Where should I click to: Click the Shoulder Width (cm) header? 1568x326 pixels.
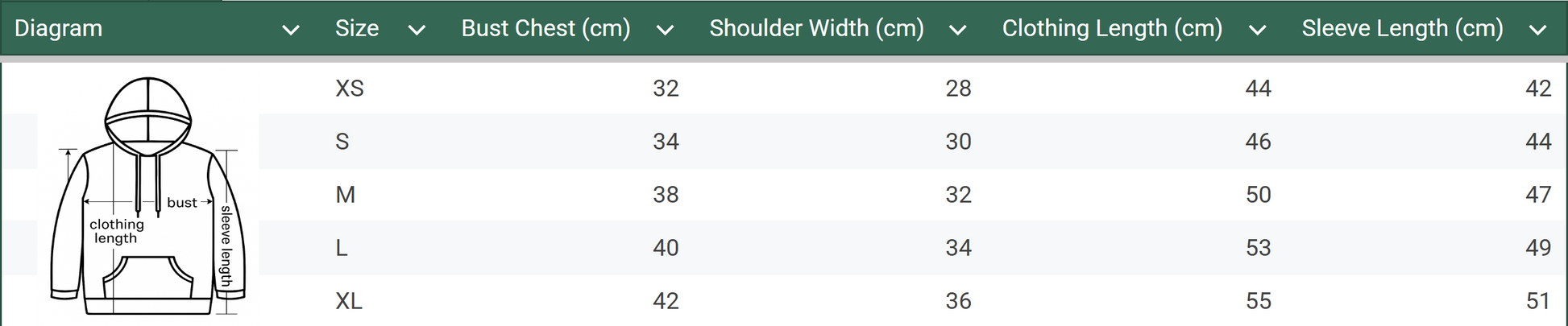pos(816,28)
